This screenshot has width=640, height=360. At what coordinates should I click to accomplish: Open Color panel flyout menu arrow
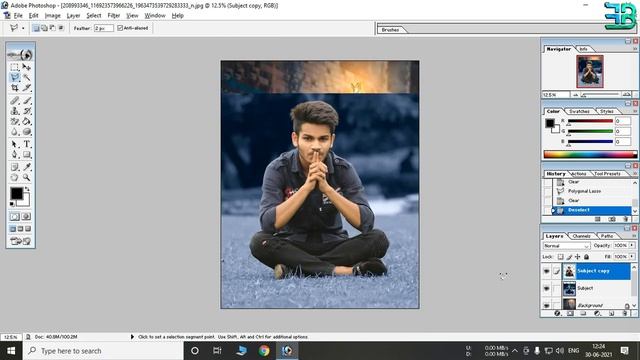[635, 111]
